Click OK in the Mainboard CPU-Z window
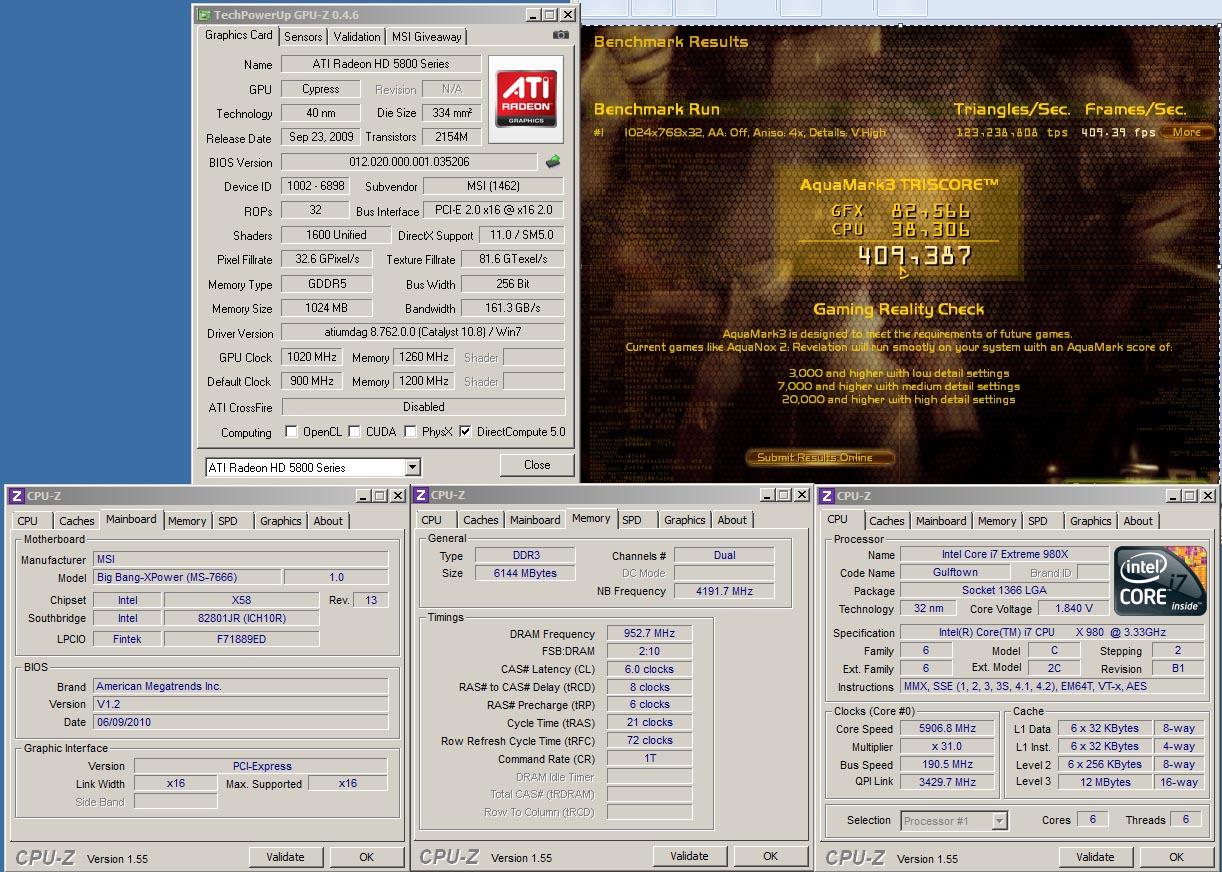 367,857
